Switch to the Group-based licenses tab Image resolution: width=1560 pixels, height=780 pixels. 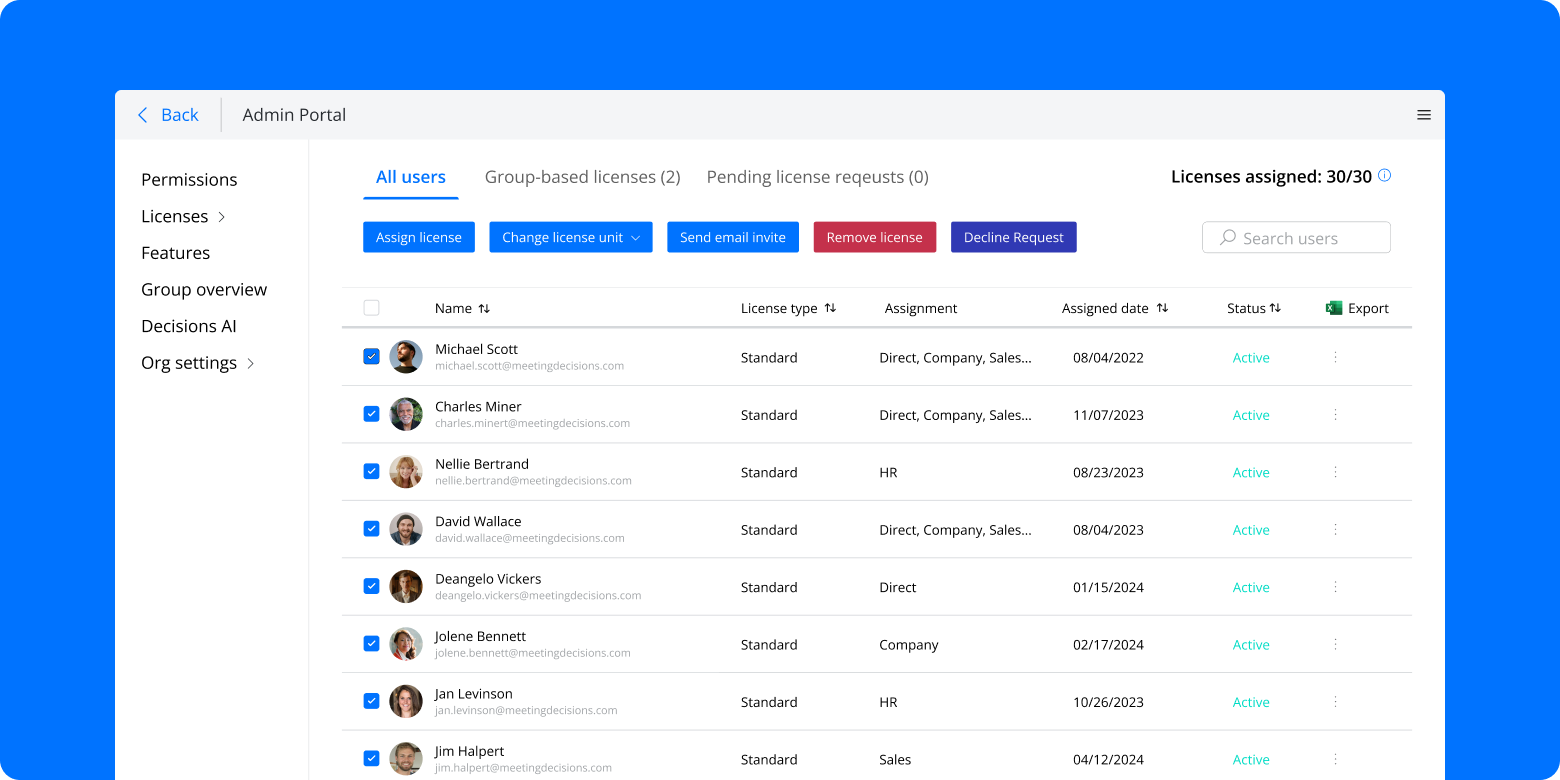tap(583, 176)
